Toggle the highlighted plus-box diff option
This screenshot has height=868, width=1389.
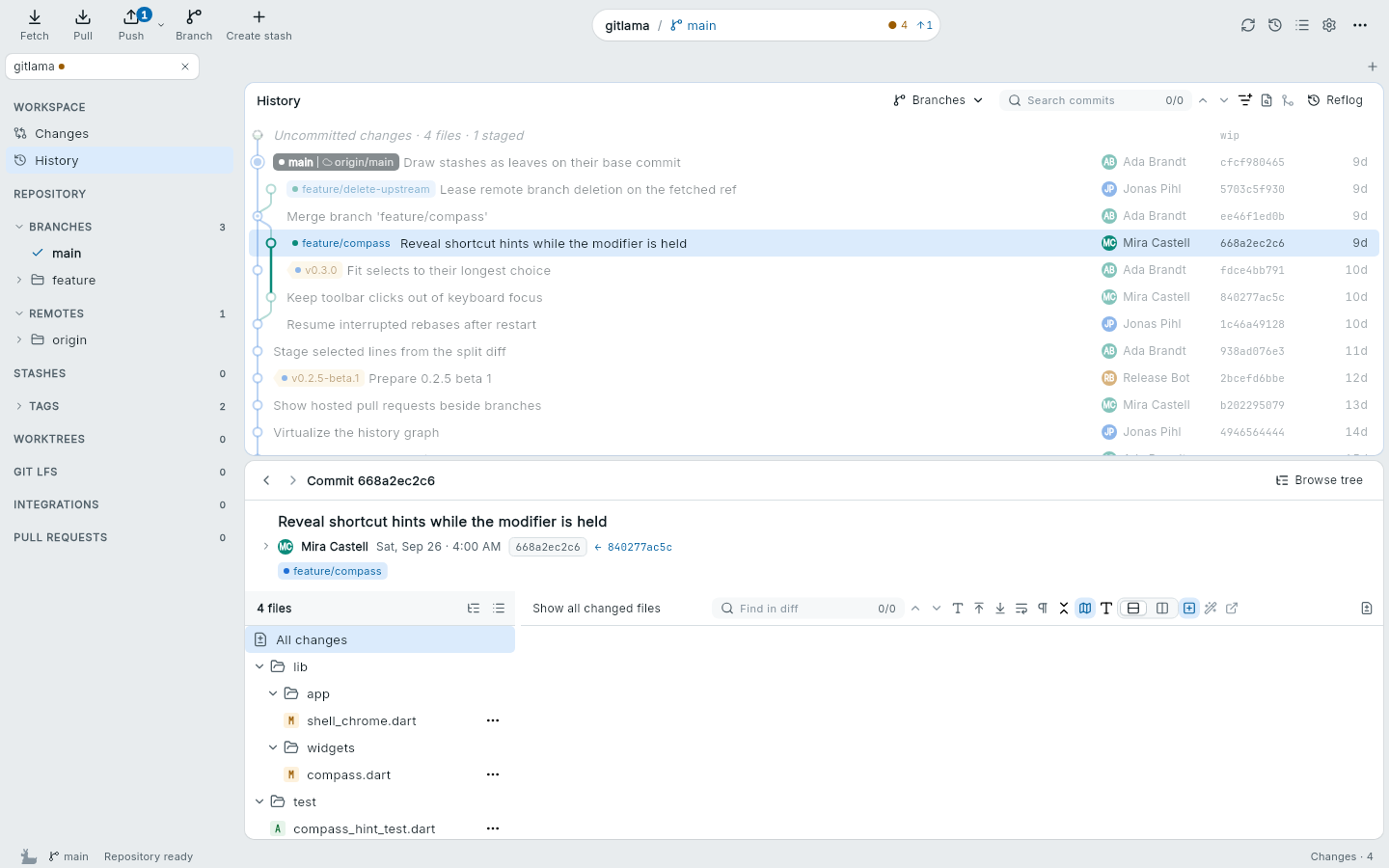tap(1189, 609)
